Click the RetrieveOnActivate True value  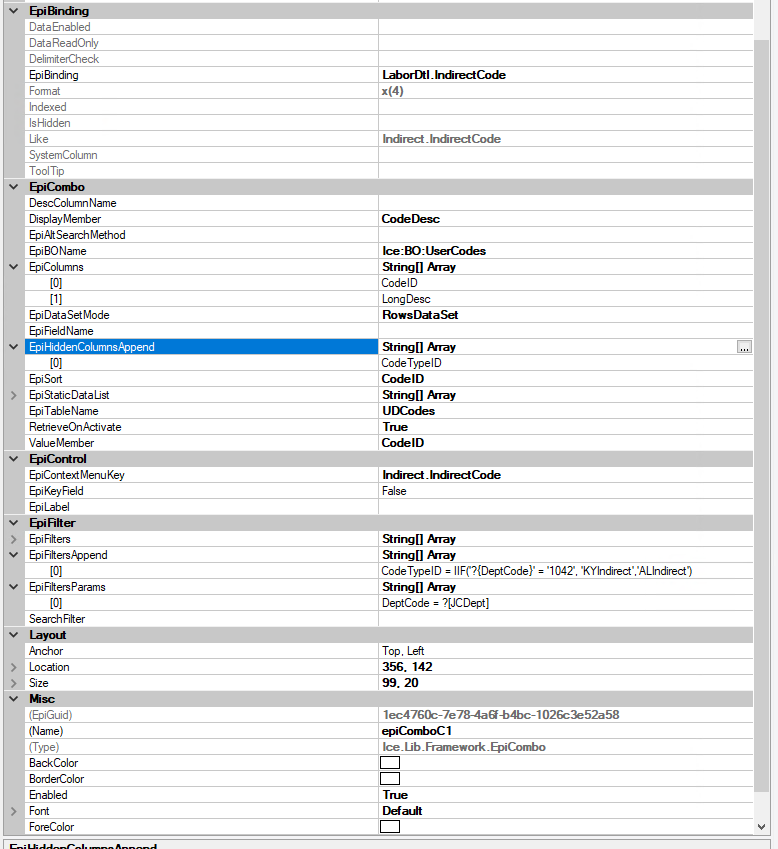[x=395, y=427]
